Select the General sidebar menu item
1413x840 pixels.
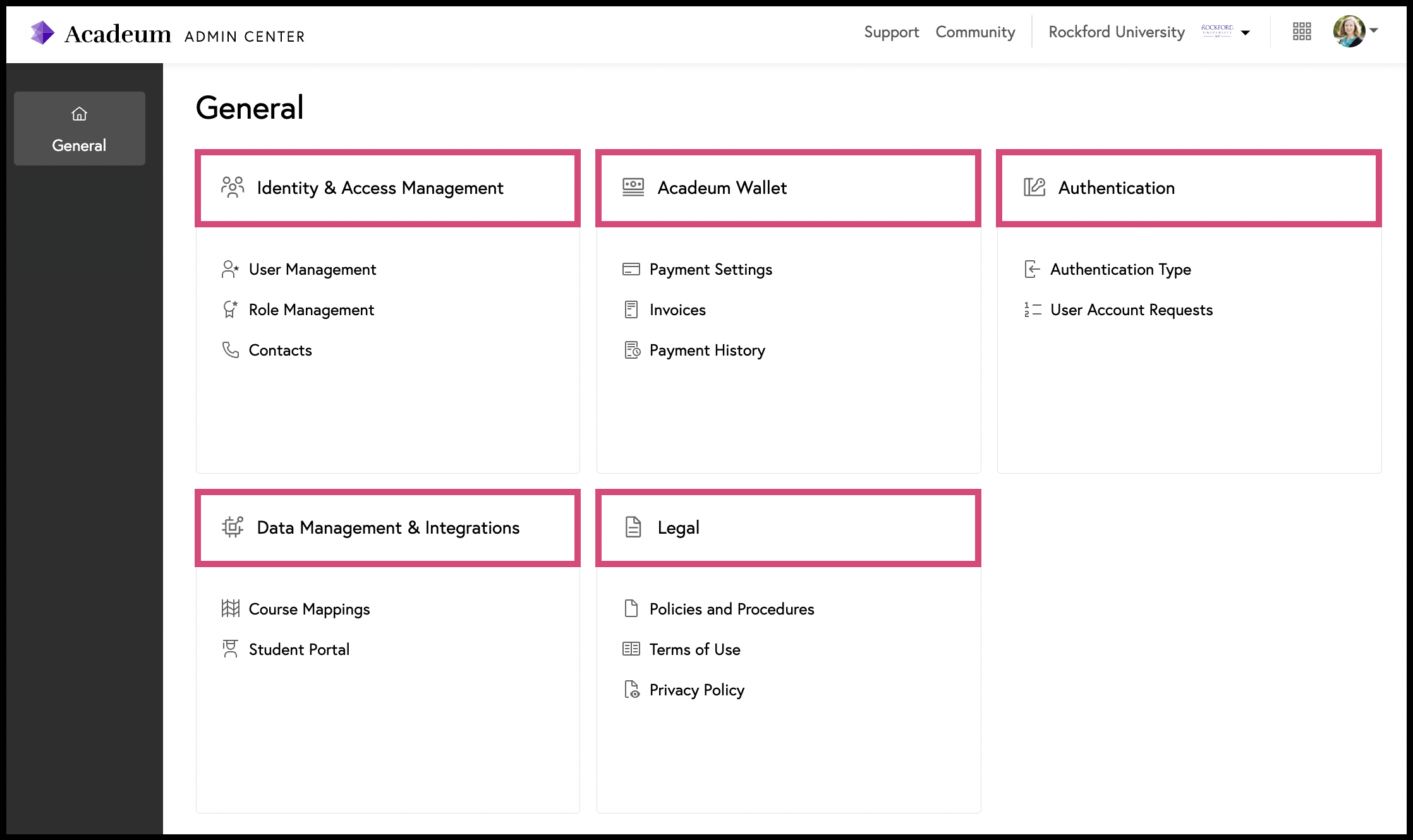click(80, 128)
